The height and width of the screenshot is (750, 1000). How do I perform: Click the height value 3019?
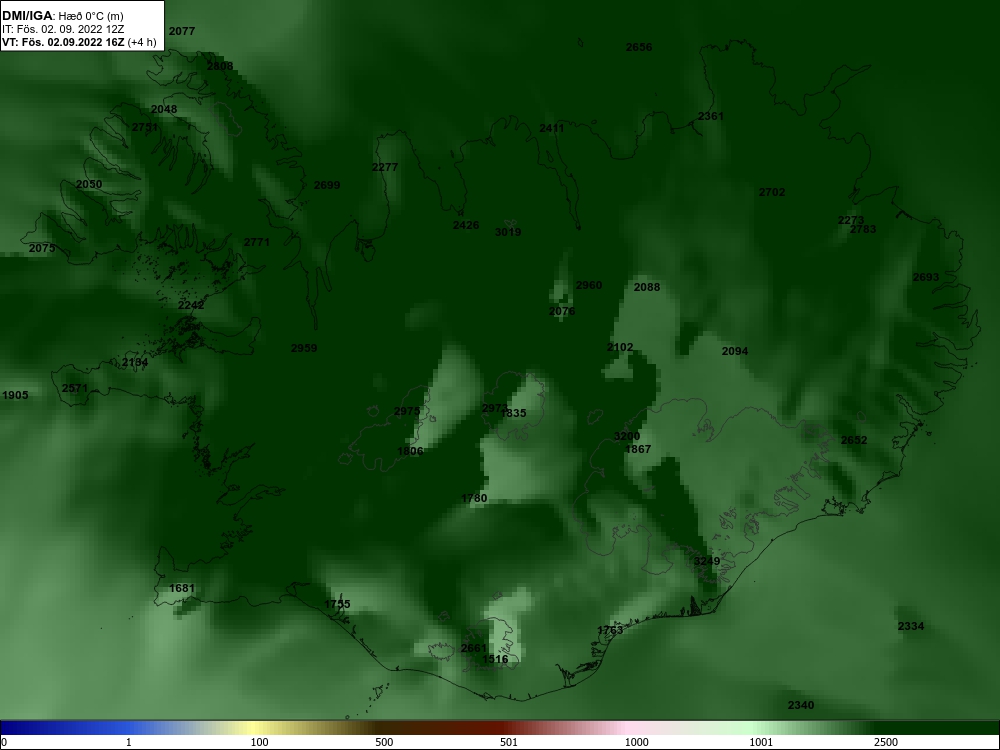[508, 232]
